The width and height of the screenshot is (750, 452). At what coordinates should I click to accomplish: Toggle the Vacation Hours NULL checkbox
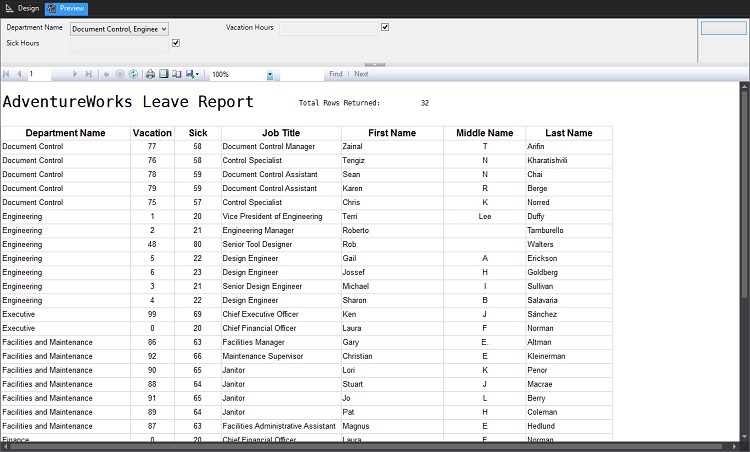point(385,28)
